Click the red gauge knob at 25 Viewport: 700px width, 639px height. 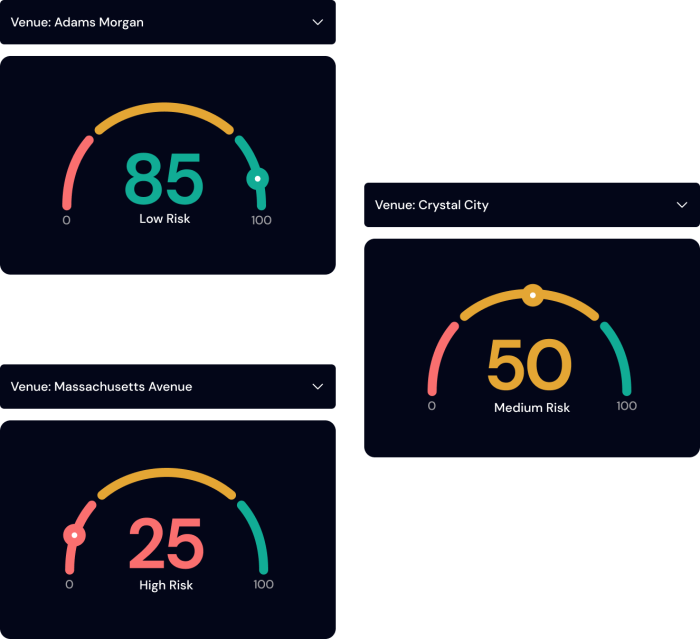coord(75,535)
